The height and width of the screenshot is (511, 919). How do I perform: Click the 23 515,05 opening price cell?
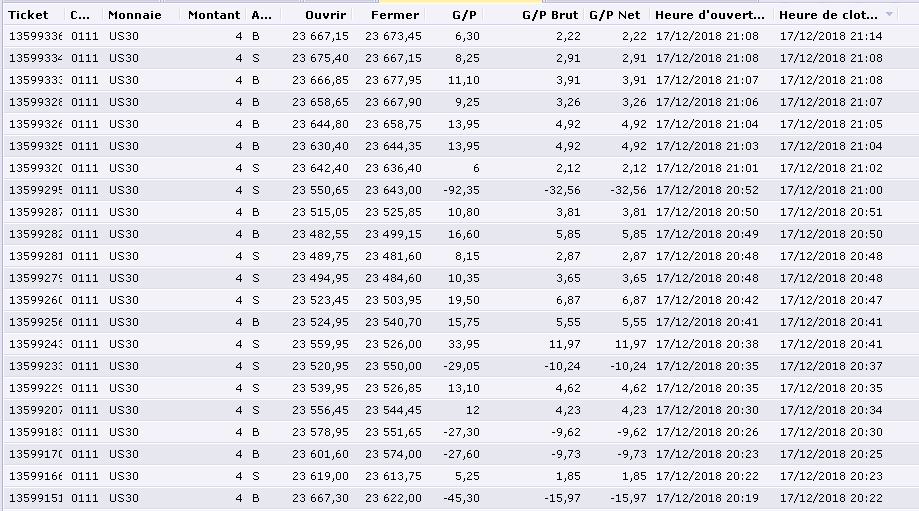pos(320,212)
